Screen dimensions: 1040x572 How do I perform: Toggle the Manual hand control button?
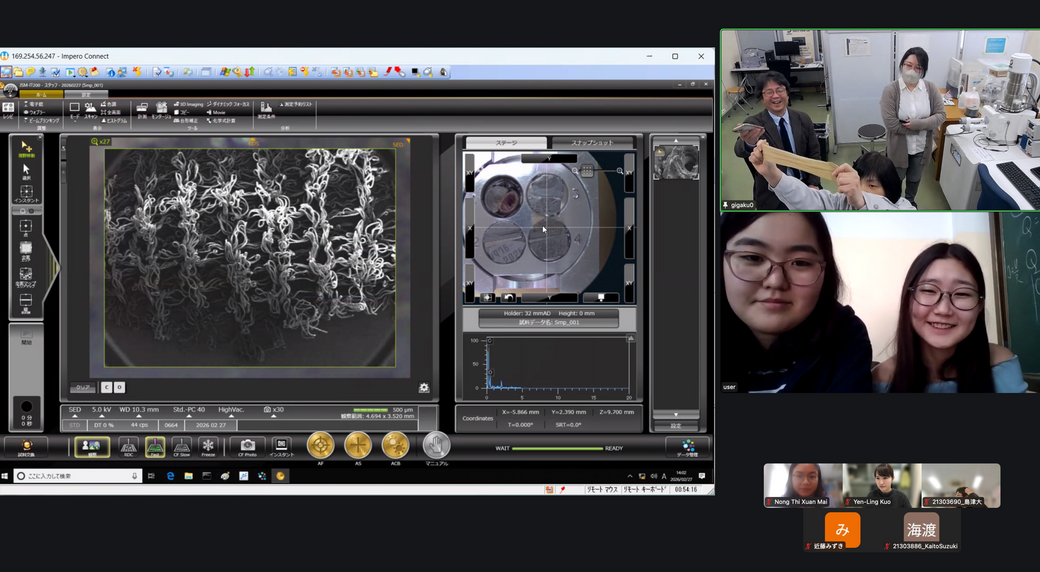pos(436,446)
